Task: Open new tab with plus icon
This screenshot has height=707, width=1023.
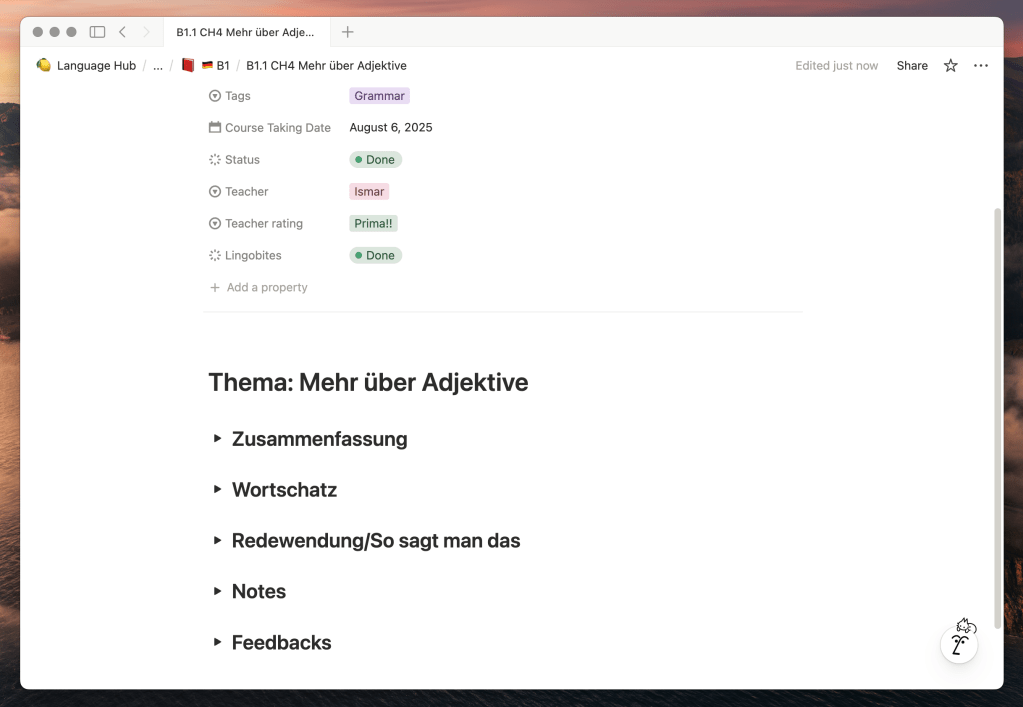Action: coord(348,32)
